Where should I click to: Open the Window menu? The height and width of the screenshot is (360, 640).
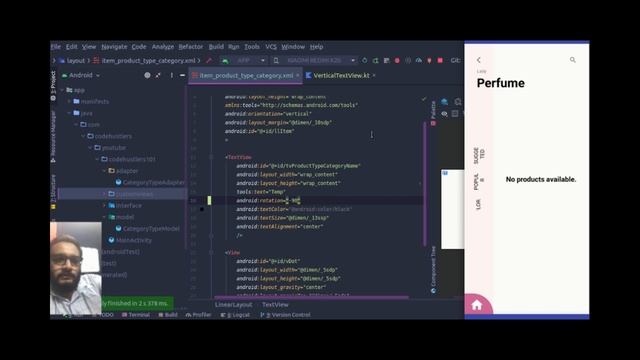point(293,47)
